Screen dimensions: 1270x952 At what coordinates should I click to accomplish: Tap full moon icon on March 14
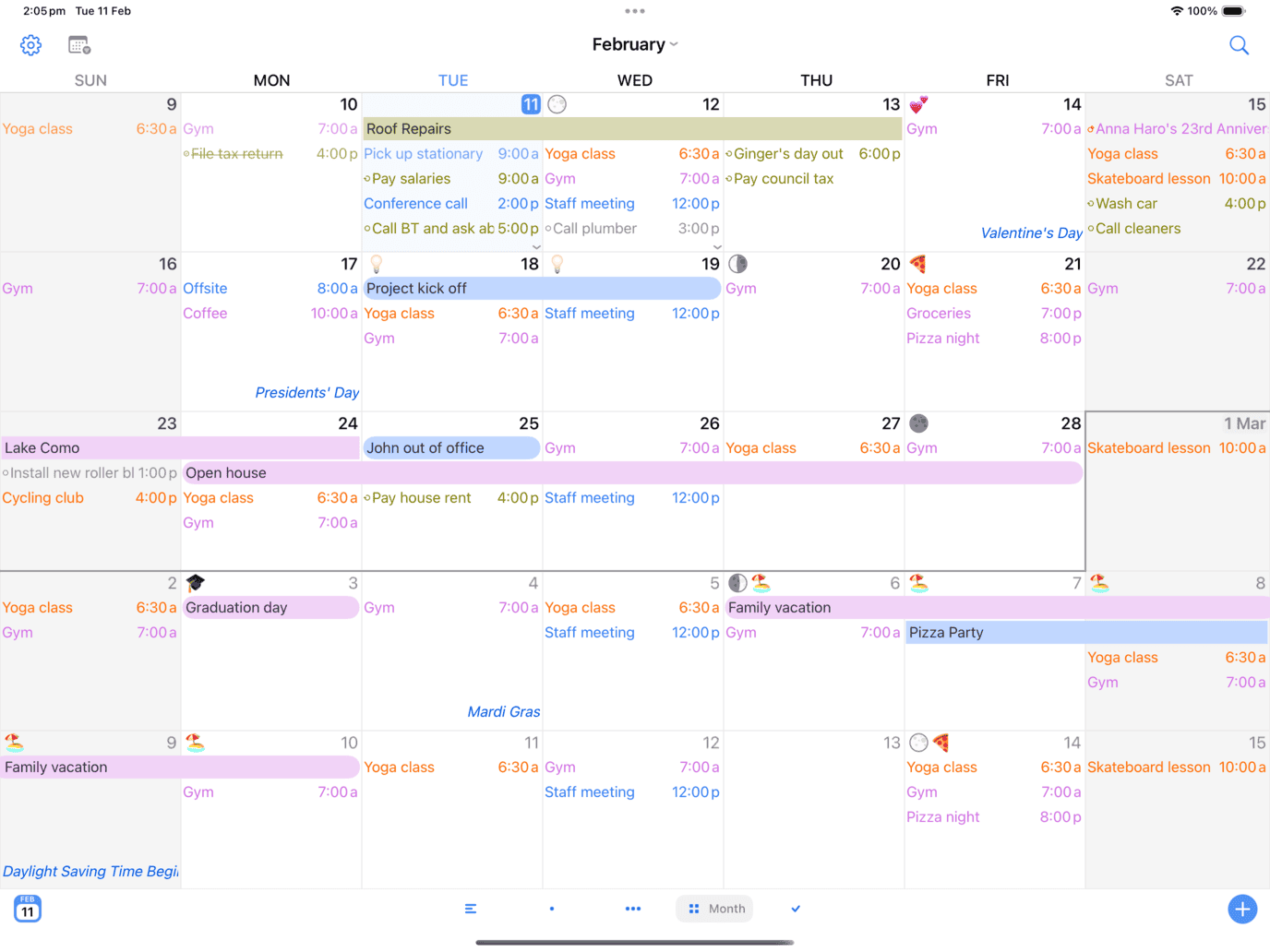918,743
